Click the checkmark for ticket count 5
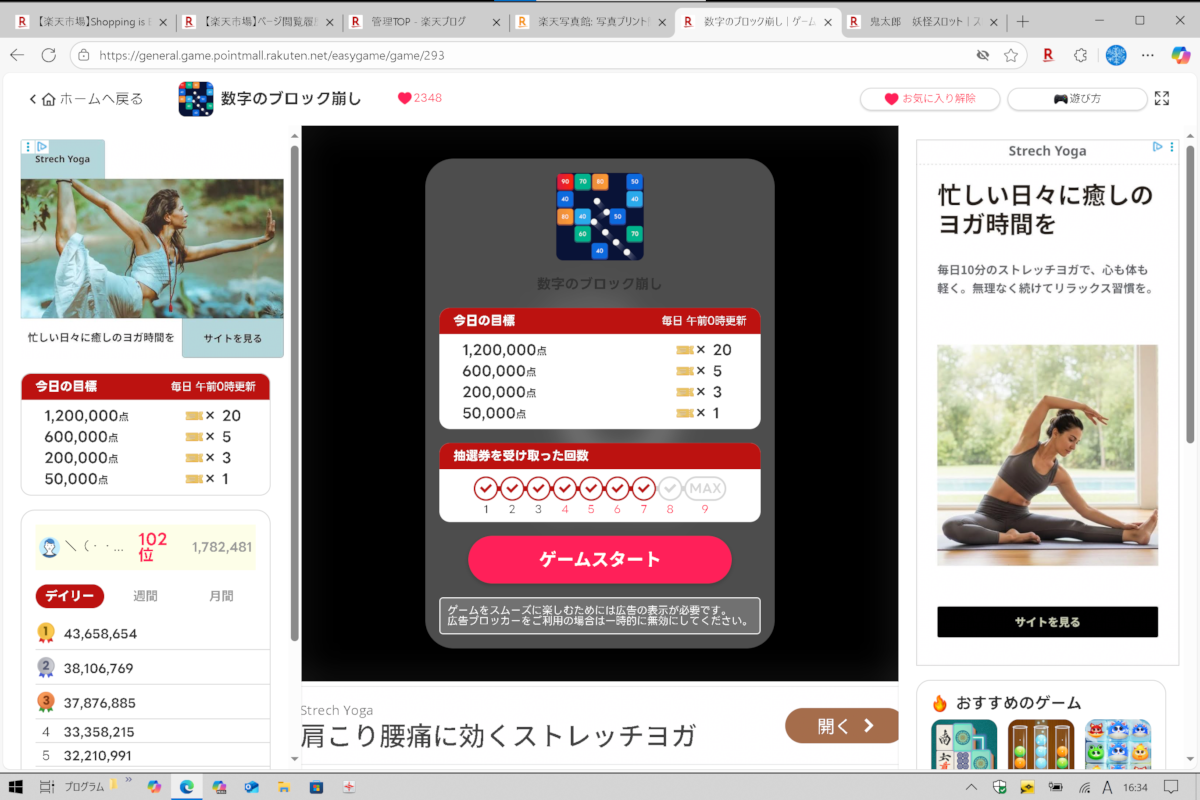 (x=591, y=489)
